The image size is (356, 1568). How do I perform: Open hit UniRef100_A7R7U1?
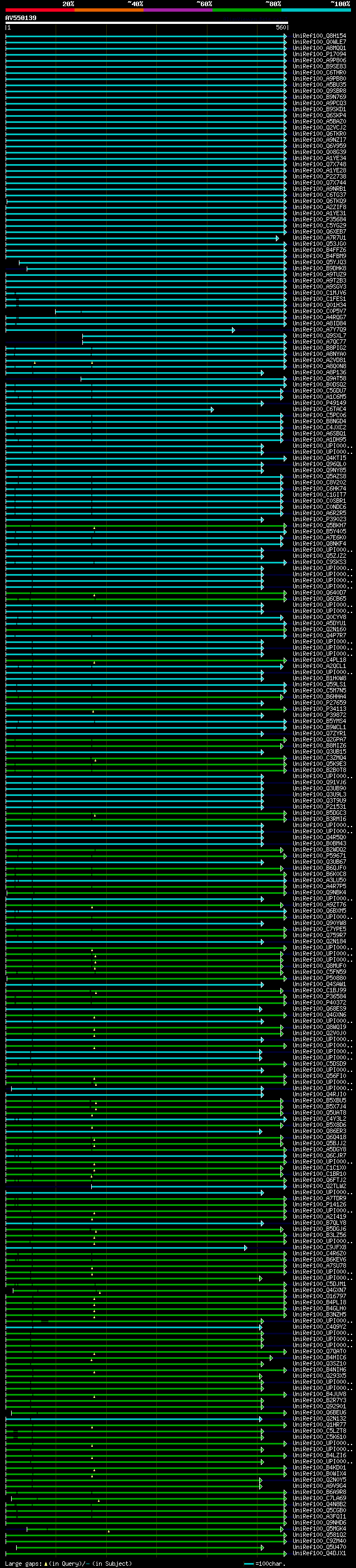(319, 238)
